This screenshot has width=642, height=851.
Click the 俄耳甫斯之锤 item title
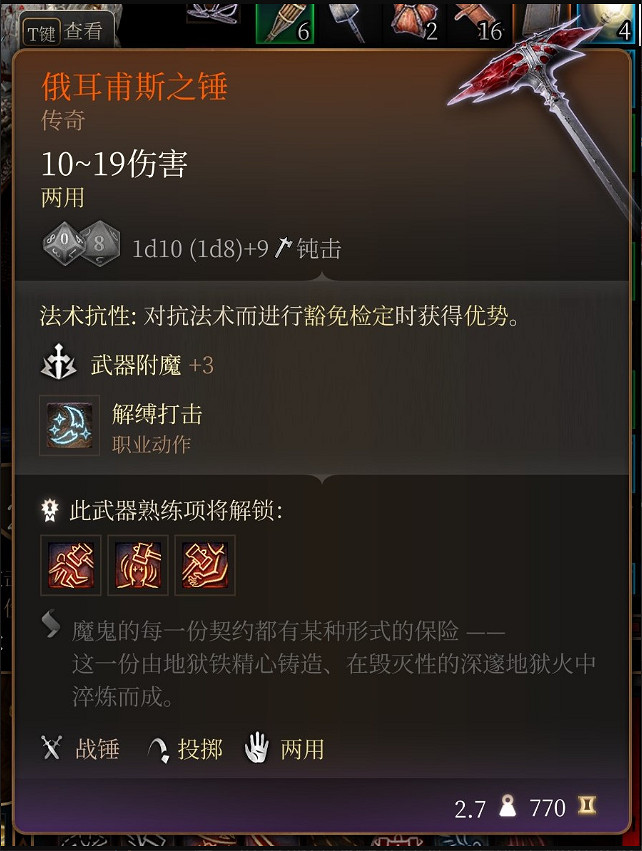point(134,87)
